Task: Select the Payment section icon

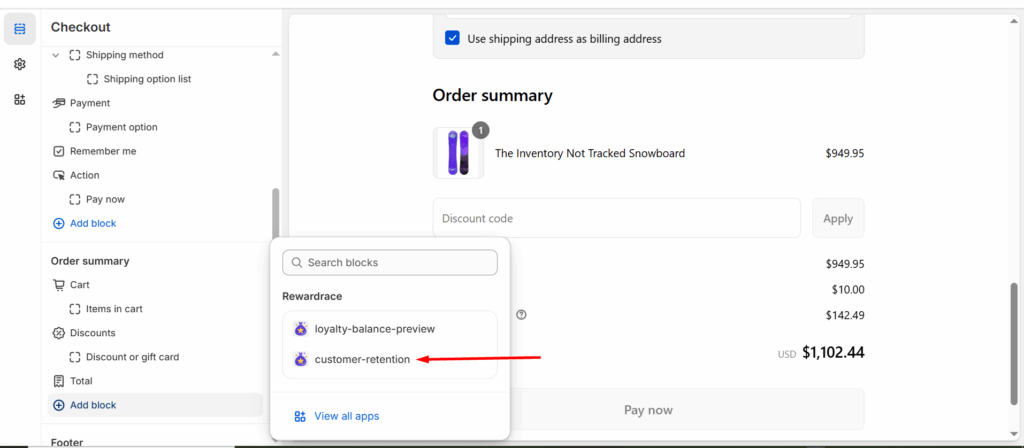Action: pos(59,103)
